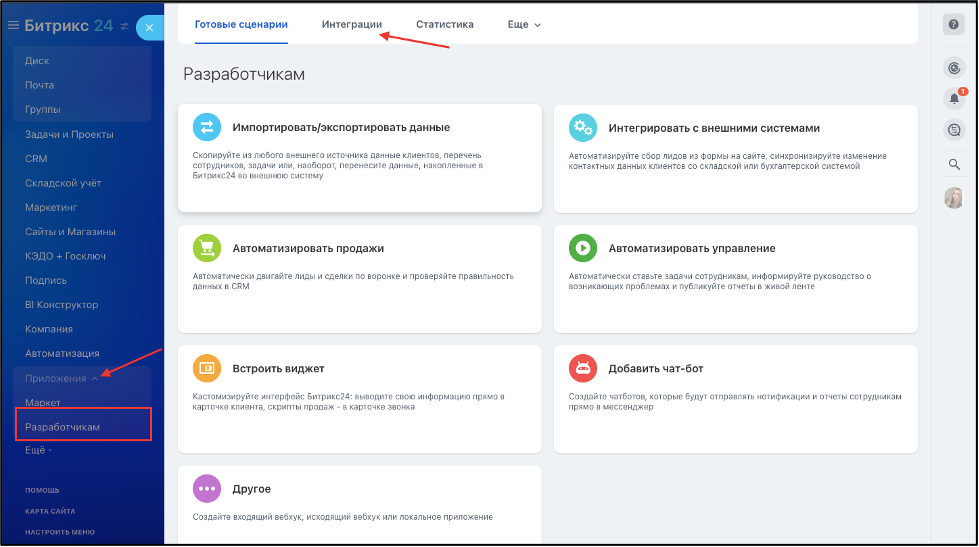This screenshot has width=979, height=547.
Task: Open the hamburger menu next to the Bitrix24 logo
Action: click(x=13, y=26)
